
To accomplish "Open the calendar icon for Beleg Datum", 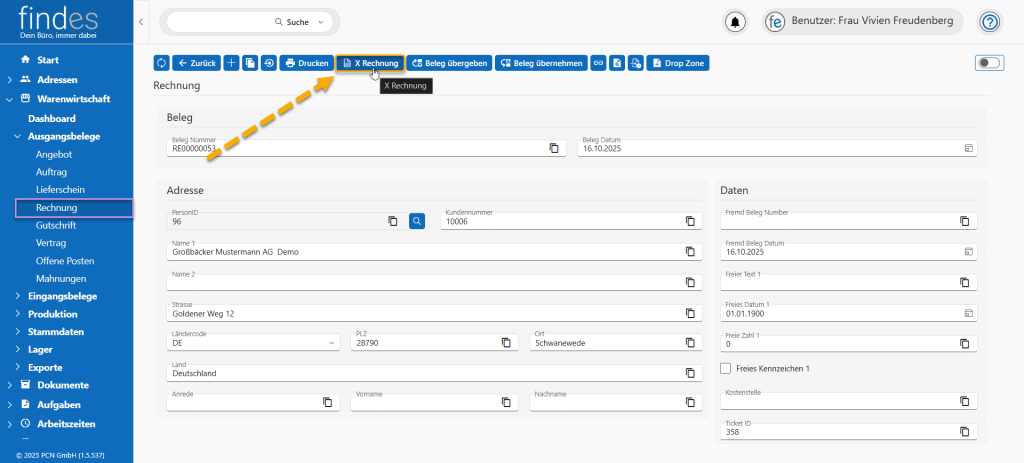I will [968, 148].
